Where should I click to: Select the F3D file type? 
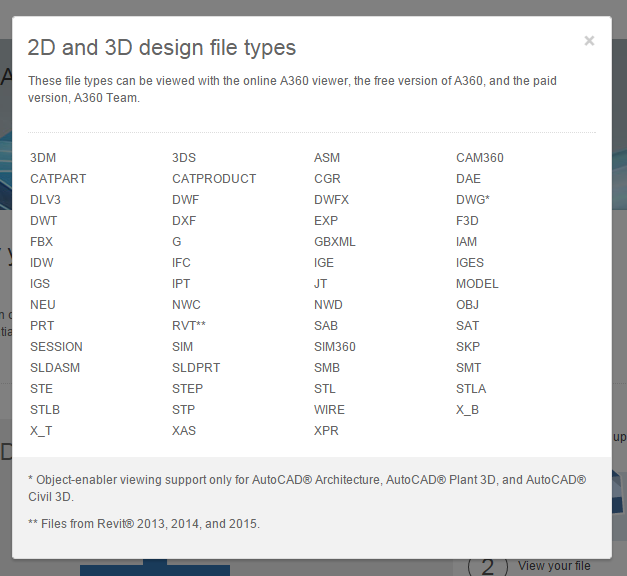467,221
